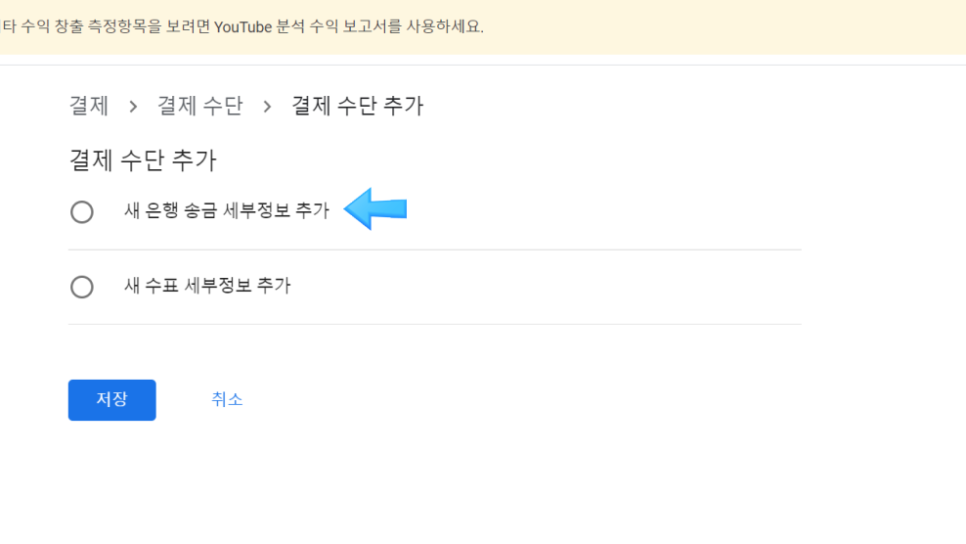
Task: Go to 결제 in the breadcrumb
Action: pyautogui.click(x=89, y=105)
